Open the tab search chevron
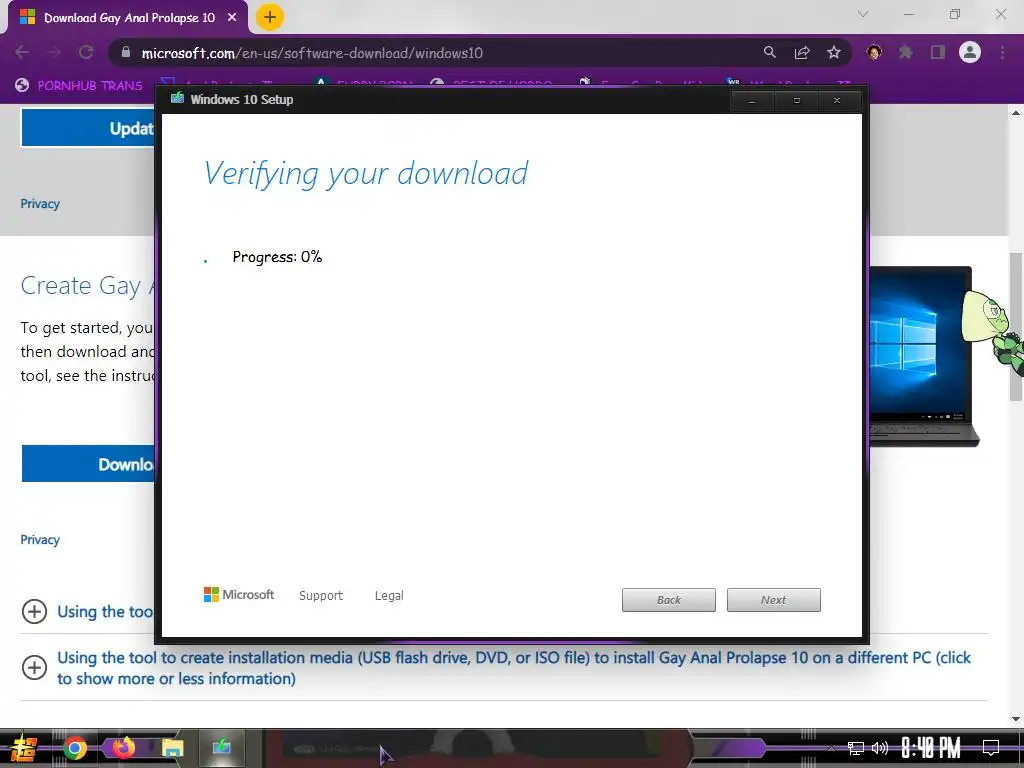Image resolution: width=1024 pixels, height=768 pixels. pos(863,14)
